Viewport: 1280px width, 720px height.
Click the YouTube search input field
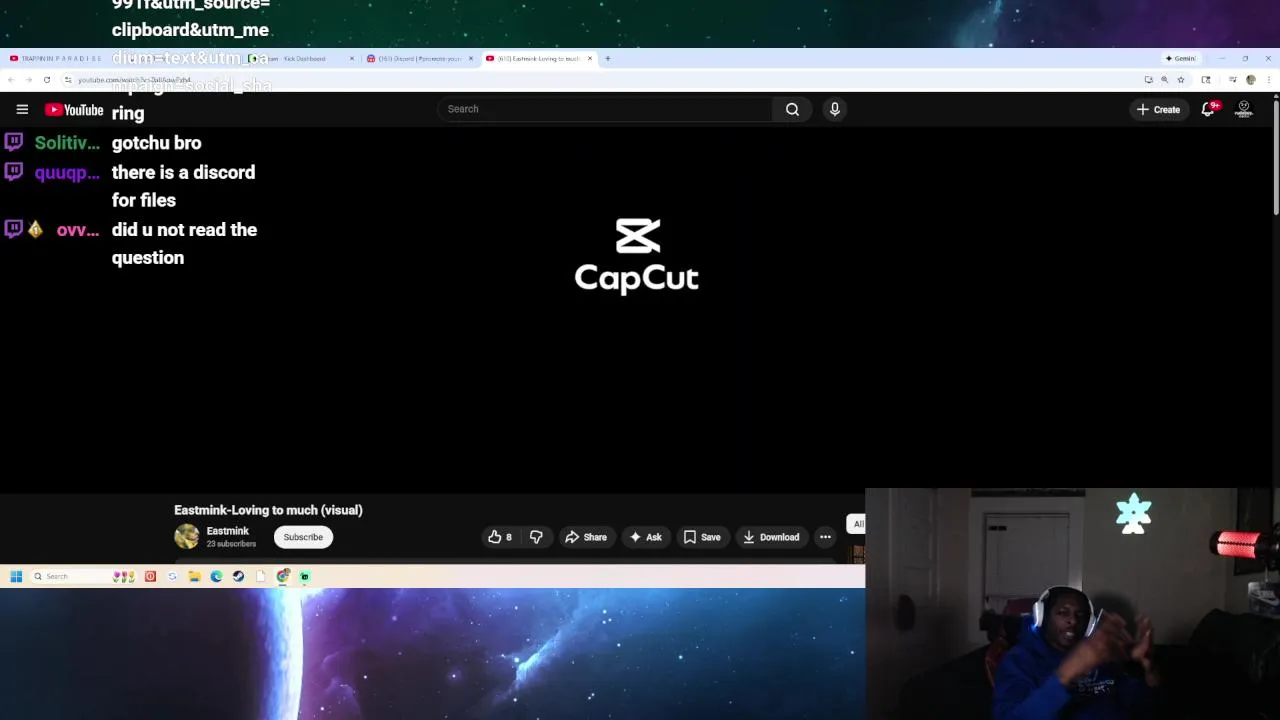click(605, 109)
